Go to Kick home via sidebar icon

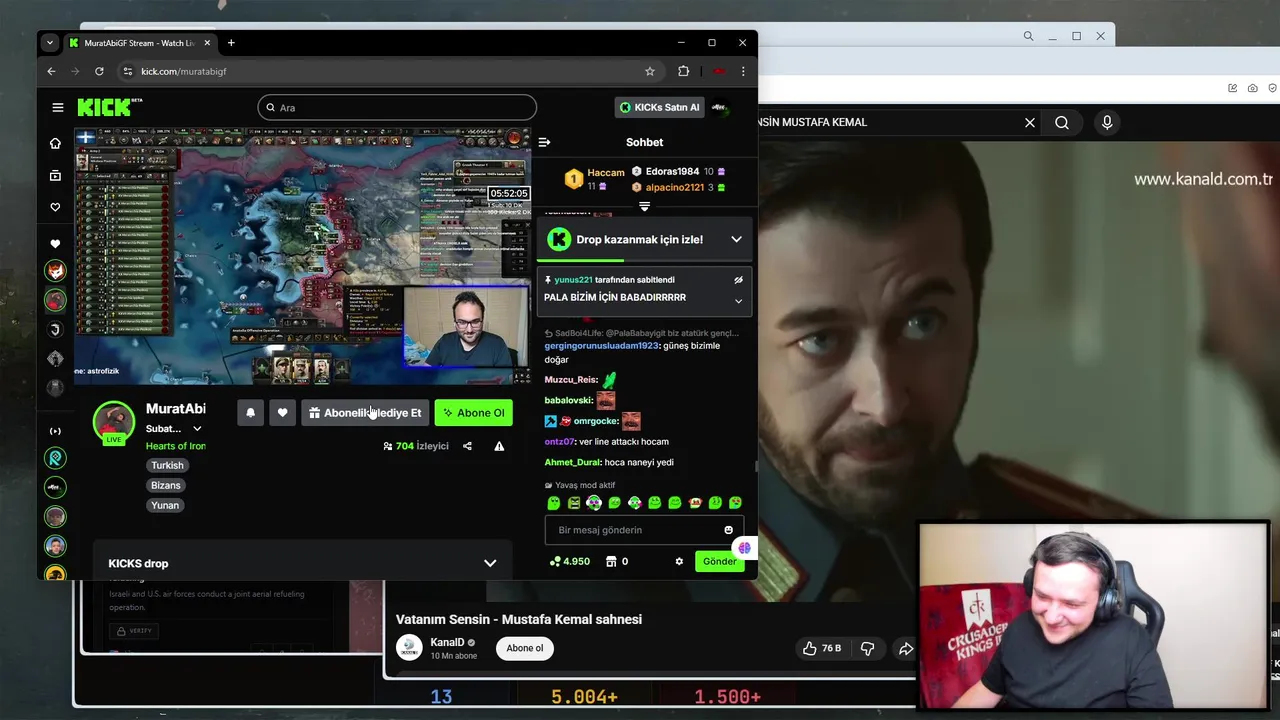[55, 143]
